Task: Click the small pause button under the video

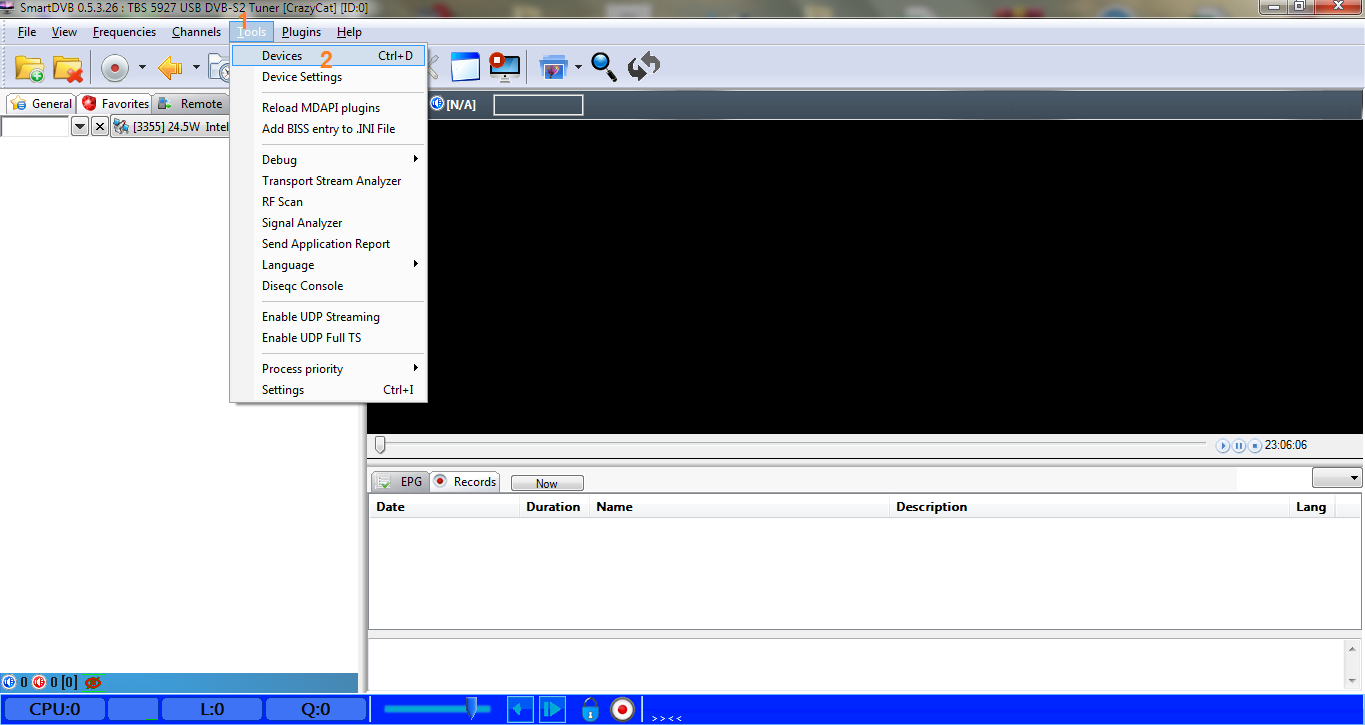Action: [x=1239, y=446]
